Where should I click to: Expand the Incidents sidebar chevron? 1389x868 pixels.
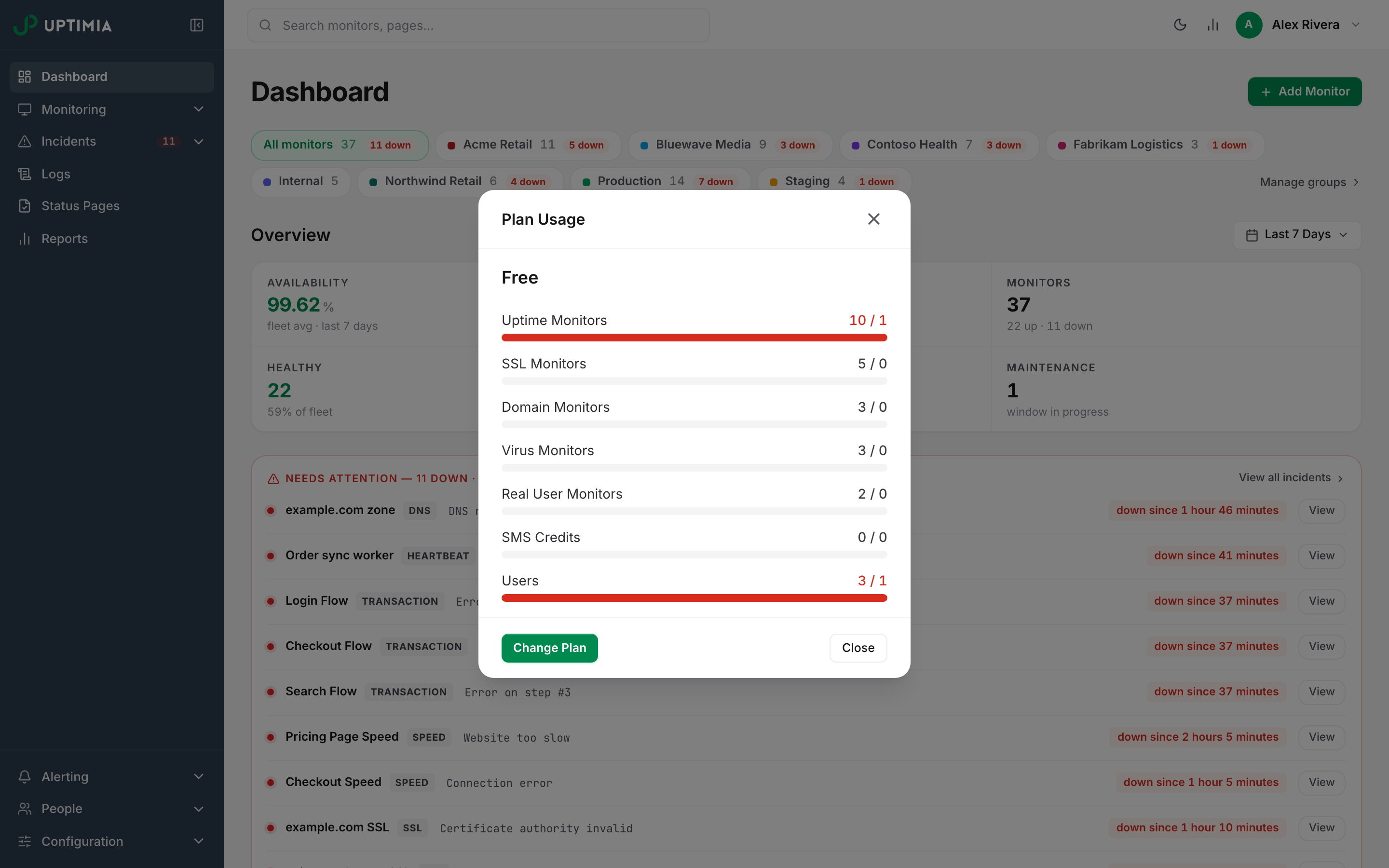199,141
